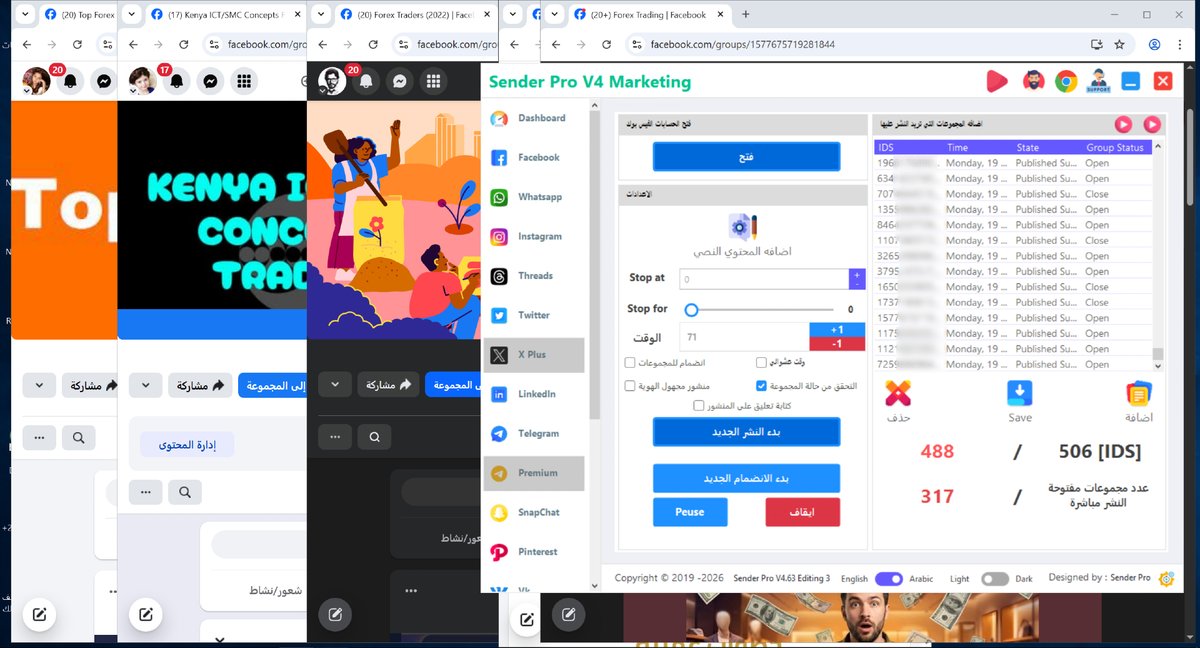Increase time with the blue +1 button

click(837, 330)
